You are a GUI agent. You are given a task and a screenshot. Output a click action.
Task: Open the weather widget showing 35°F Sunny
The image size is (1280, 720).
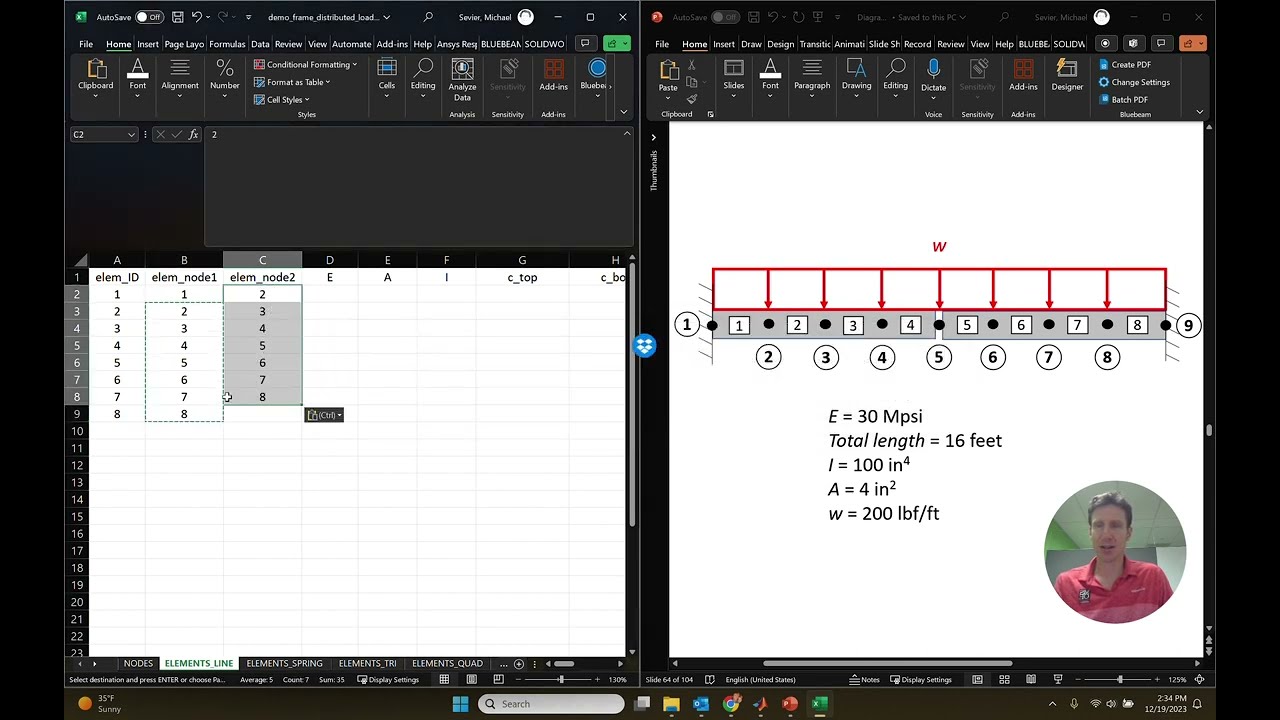click(x=99, y=704)
